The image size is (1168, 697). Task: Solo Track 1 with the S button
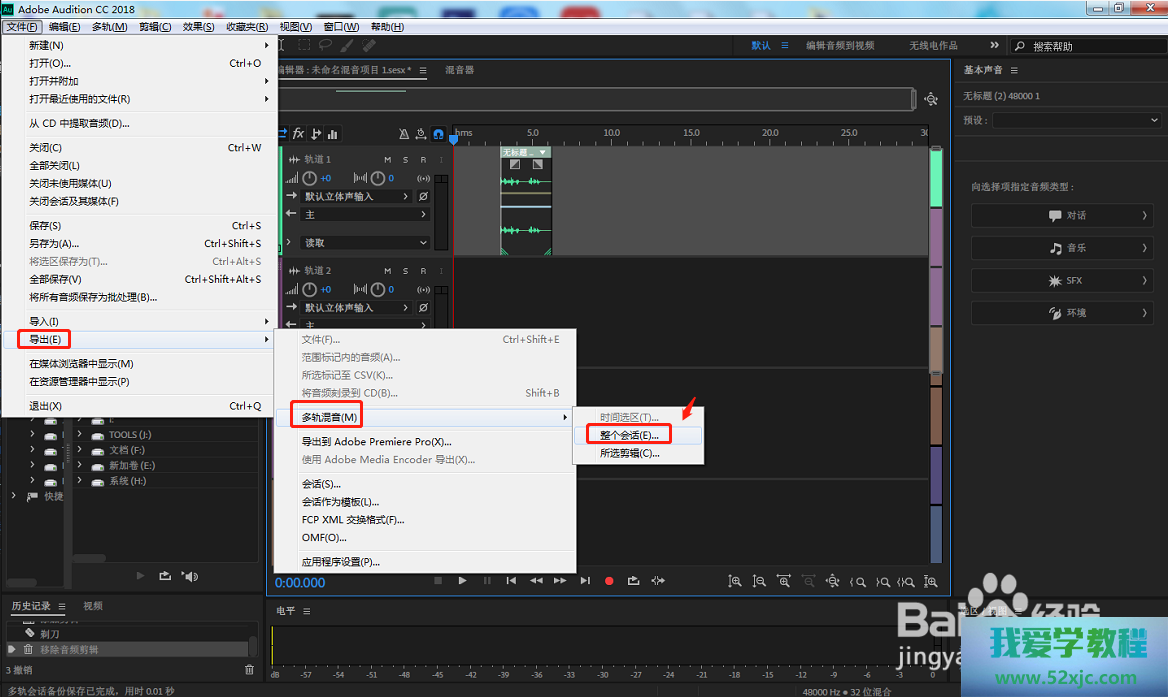[x=405, y=160]
